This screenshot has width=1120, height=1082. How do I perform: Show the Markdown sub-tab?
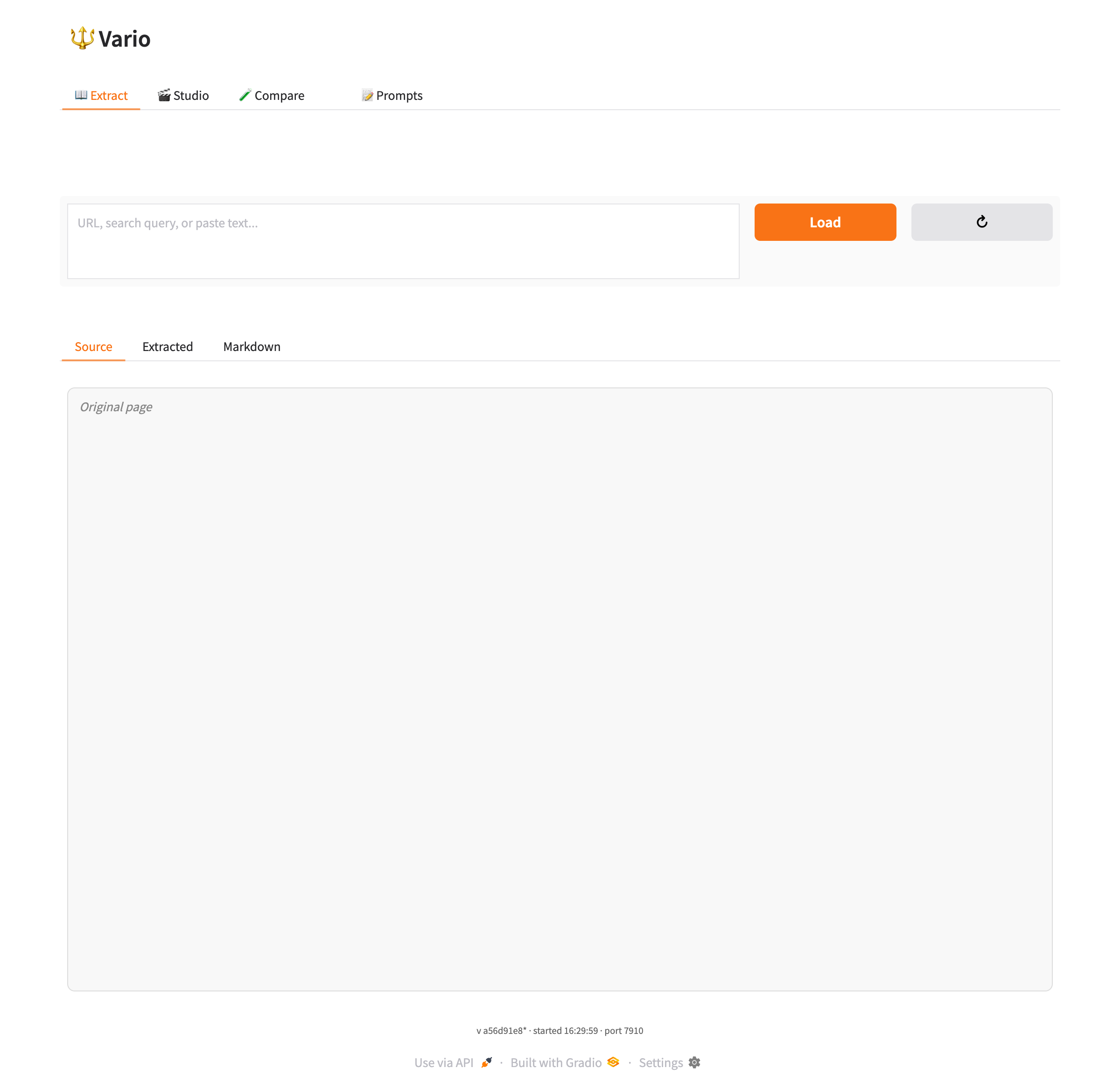(252, 346)
